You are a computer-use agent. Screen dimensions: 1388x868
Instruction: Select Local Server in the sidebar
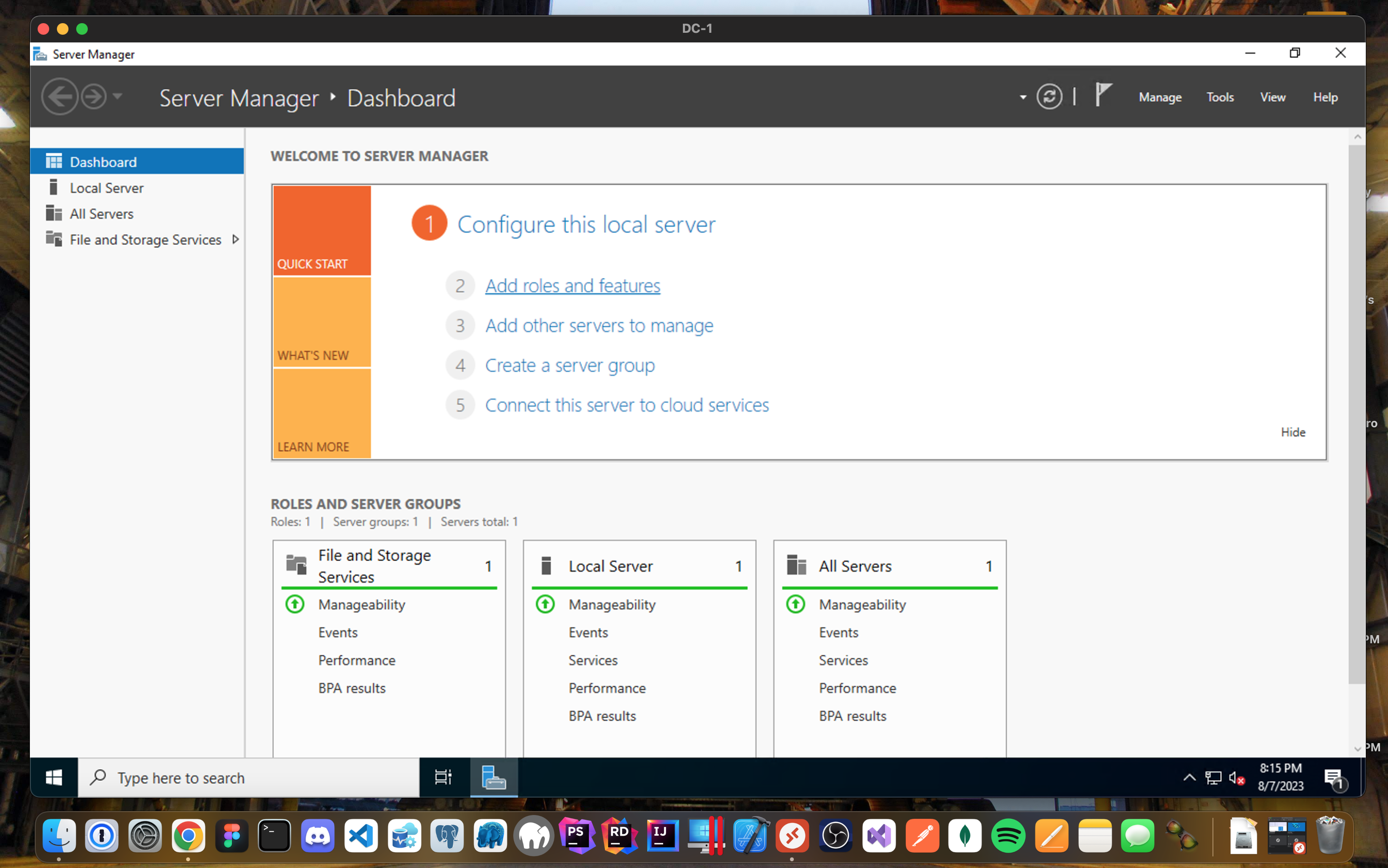pyautogui.click(x=106, y=188)
